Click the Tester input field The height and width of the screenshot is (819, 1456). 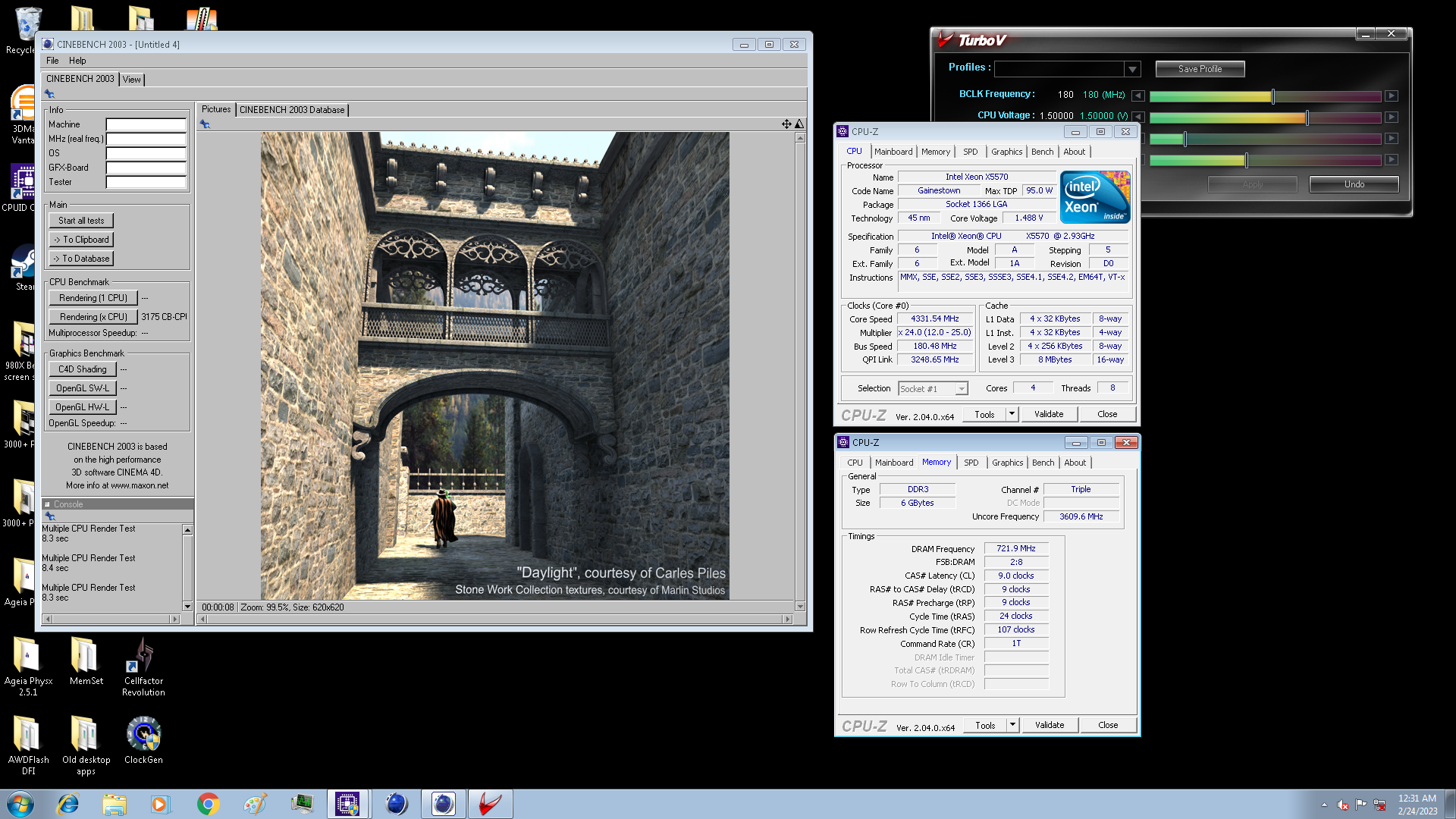pyautogui.click(x=146, y=182)
